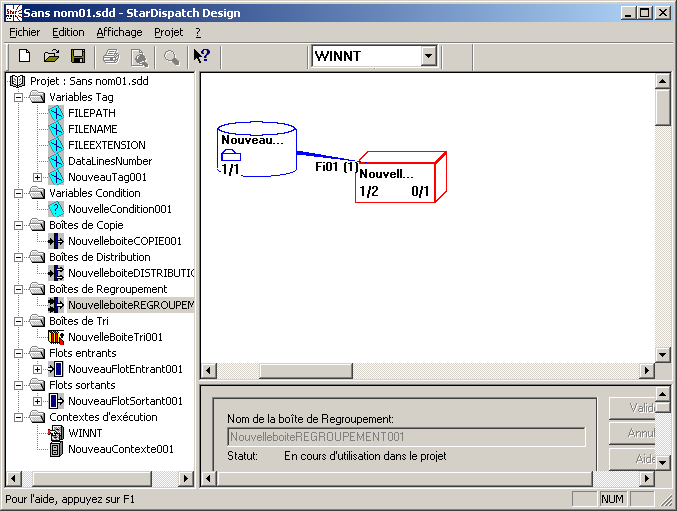Select the NouvelleCondition001 condition icon
The height and width of the screenshot is (511, 677).
pyautogui.click(x=56, y=209)
